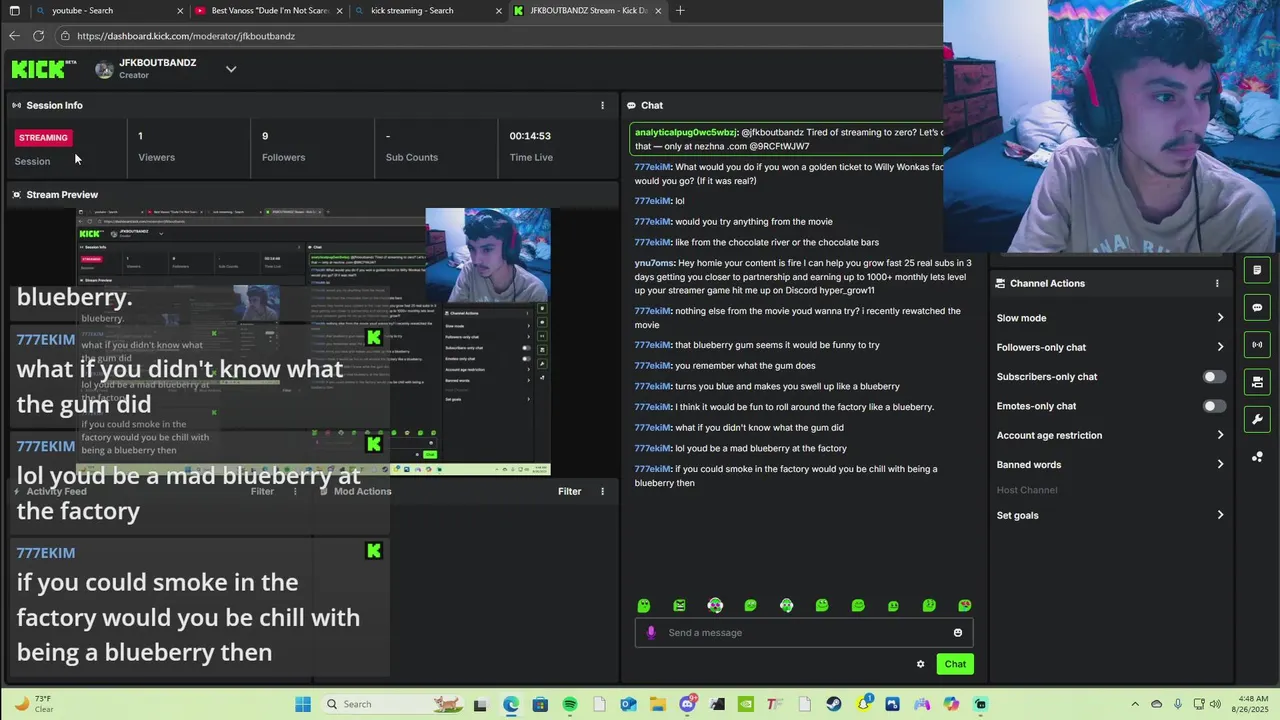Click the Mod Actions Filter button
The image size is (1280, 720).
pyautogui.click(x=569, y=491)
